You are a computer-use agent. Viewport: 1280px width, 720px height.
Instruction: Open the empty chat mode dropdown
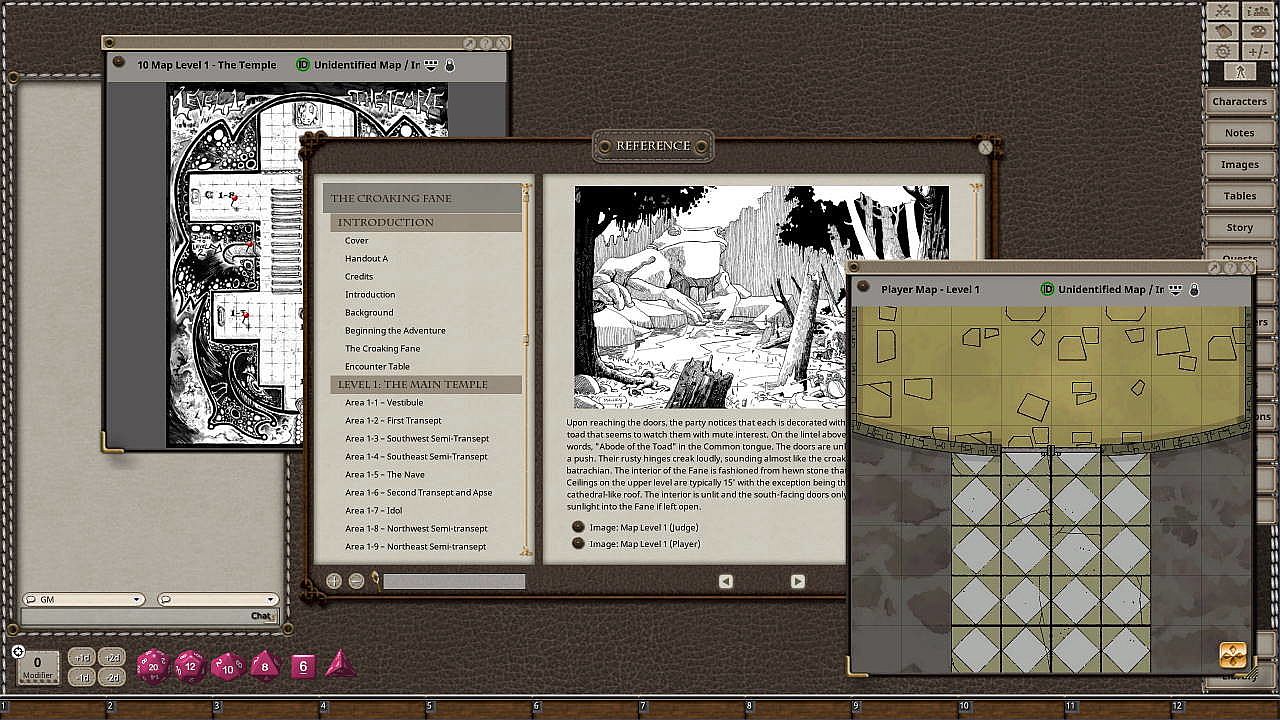pos(217,600)
